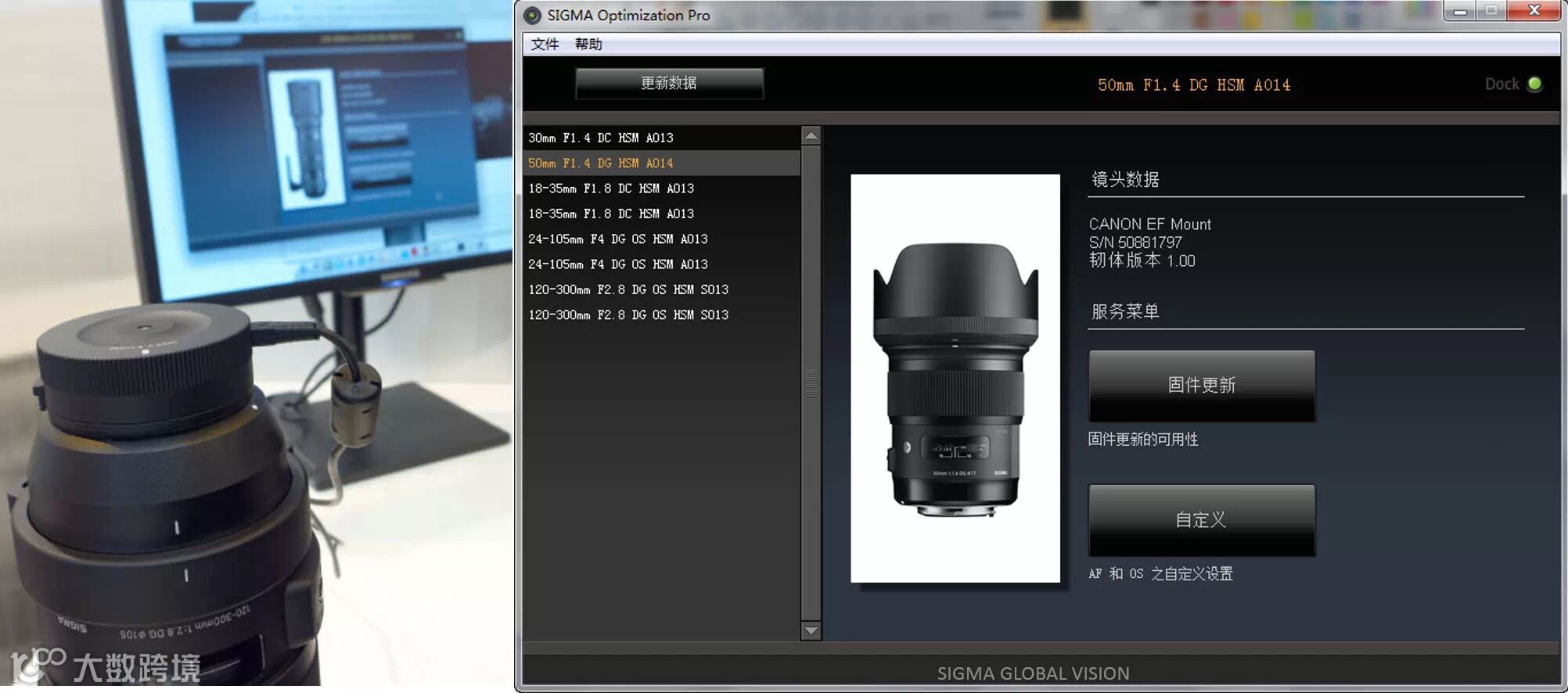Image resolution: width=1568 pixels, height=693 pixels.
Task: Click the 50mm lens product thumbnail
Action: pos(955,379)
